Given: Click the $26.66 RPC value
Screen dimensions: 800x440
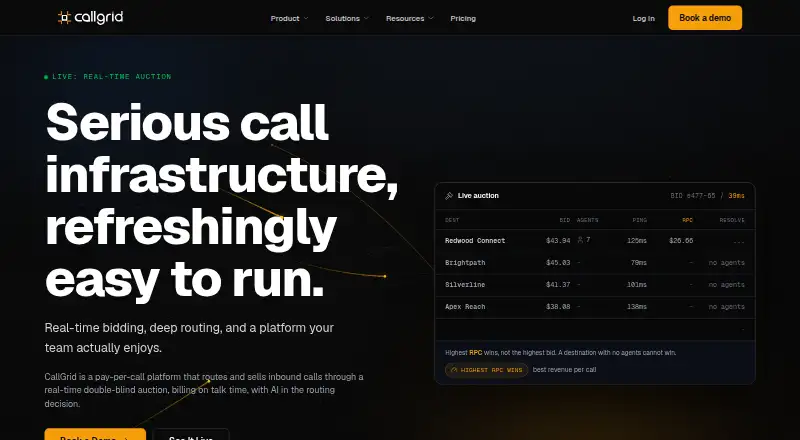Looking at the screenshot, I should [x=681, y=240].
